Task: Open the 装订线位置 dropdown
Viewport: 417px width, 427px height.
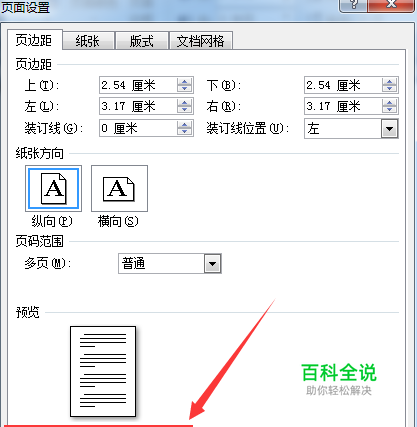Action: 389,129
